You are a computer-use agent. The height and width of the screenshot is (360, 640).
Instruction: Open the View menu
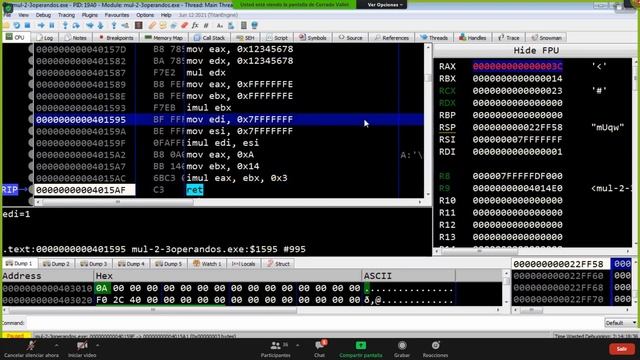click(x=24, y=15)
